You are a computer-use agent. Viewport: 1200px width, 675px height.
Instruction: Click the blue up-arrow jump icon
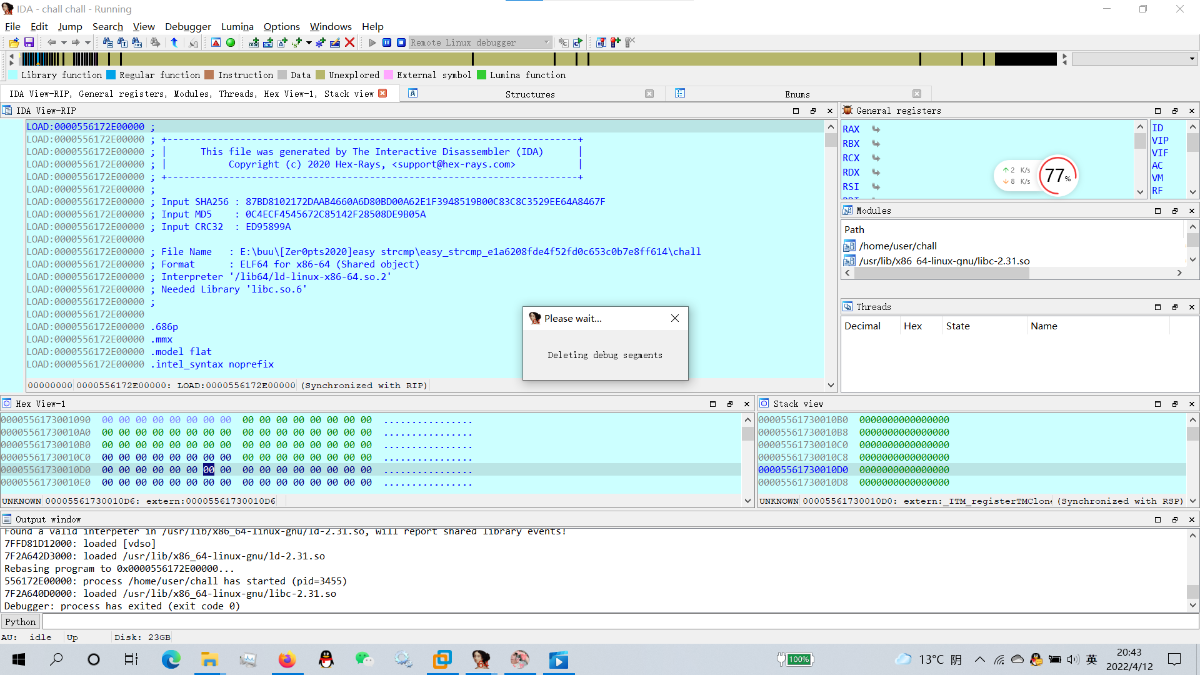pos(174,42)
